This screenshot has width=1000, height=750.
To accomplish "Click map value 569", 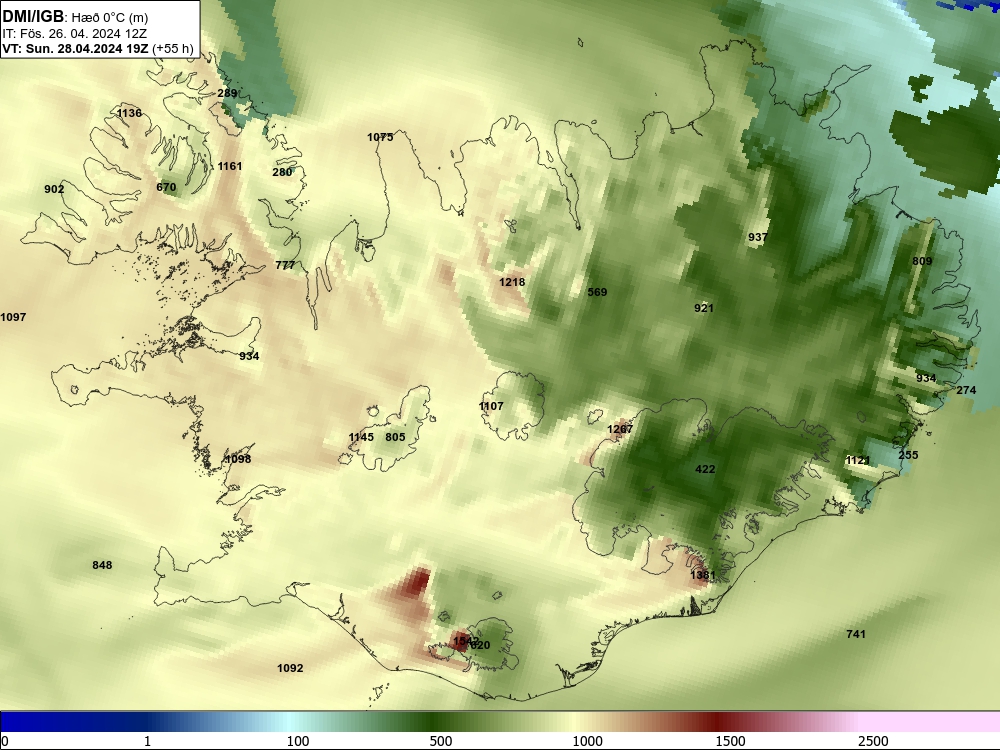I will pyautogui.click(x=597, y=292).
